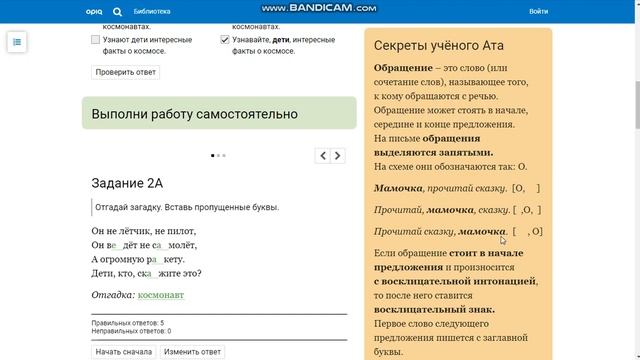Go to previous task with left arrow
The height and width of the screenshot is (360, 640).
(x=323, y=156)
